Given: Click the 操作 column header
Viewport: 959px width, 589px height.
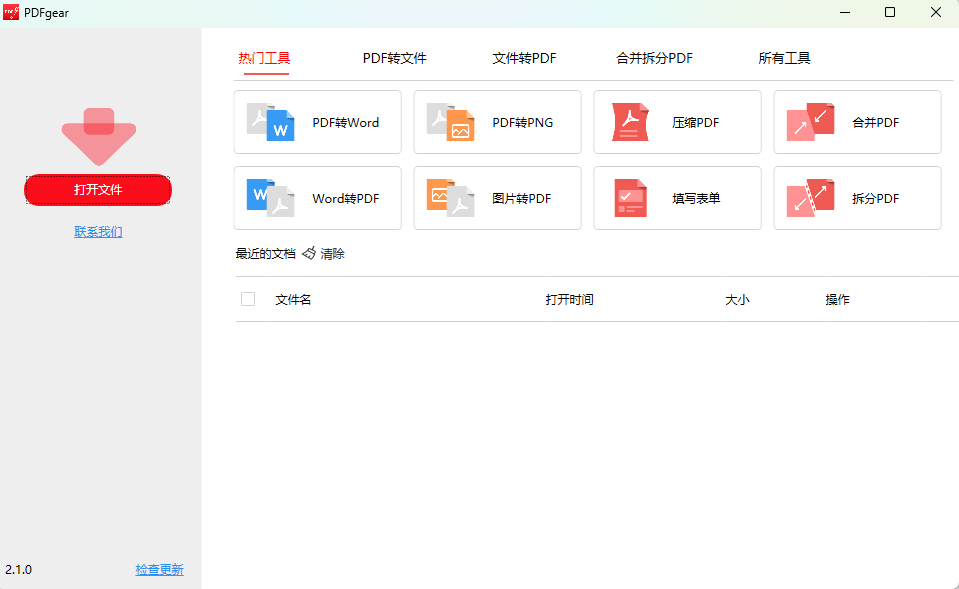Looking at the screenshot, I should (x=837, y=300).
